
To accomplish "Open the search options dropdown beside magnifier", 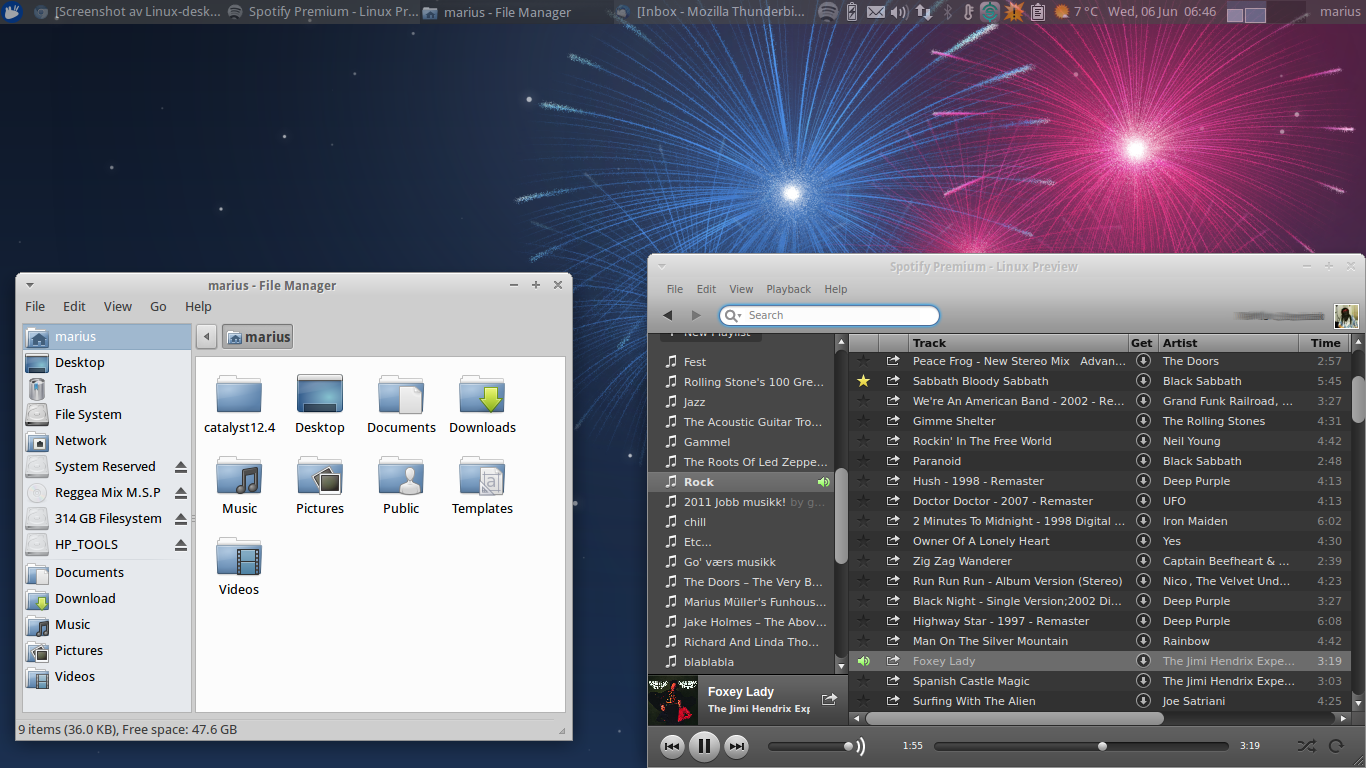I will point(733,316).
